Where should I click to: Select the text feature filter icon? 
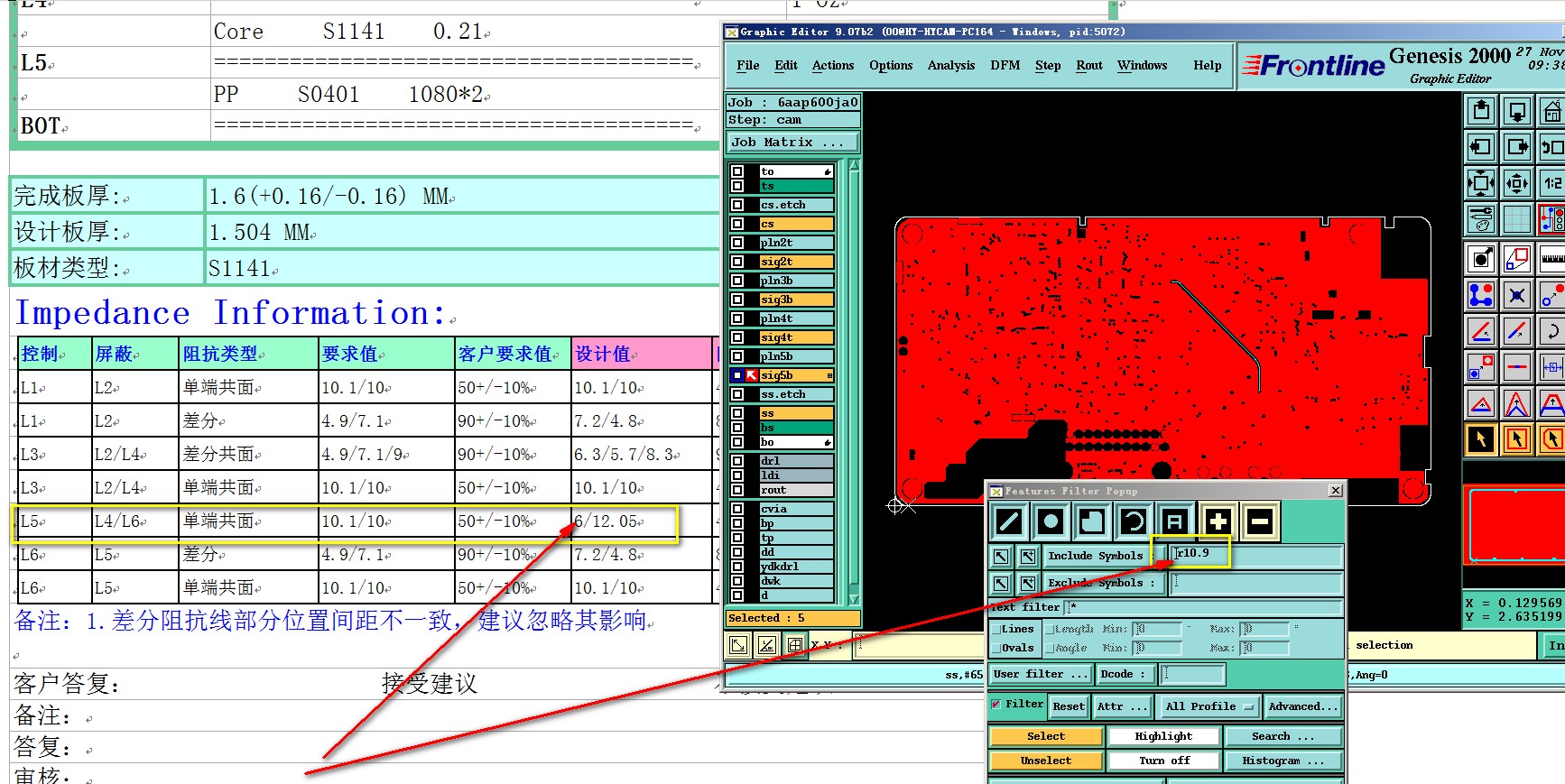click(x=1175, y=521)
